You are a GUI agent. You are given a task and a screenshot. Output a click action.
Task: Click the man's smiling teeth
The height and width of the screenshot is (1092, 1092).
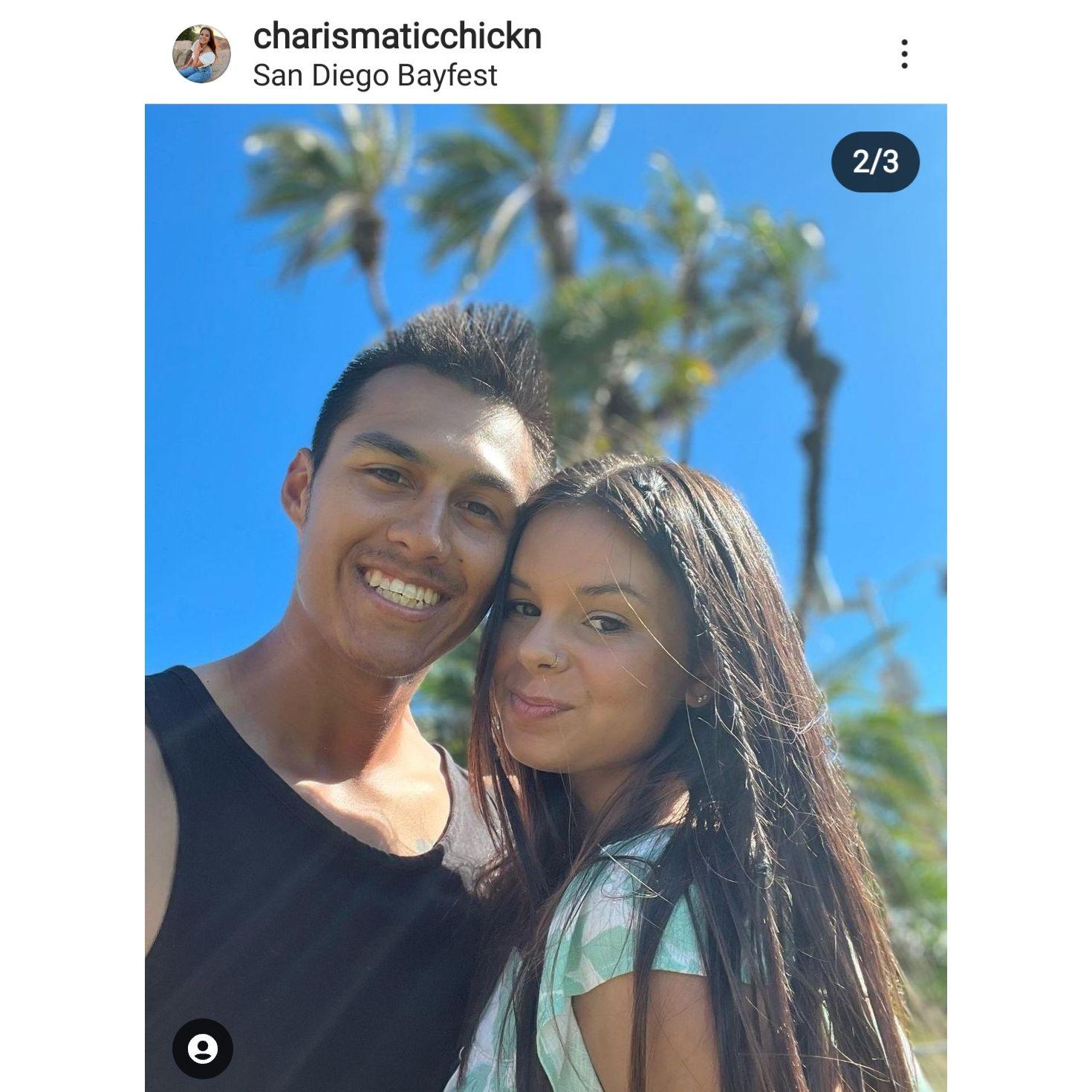tap(403, 591)
